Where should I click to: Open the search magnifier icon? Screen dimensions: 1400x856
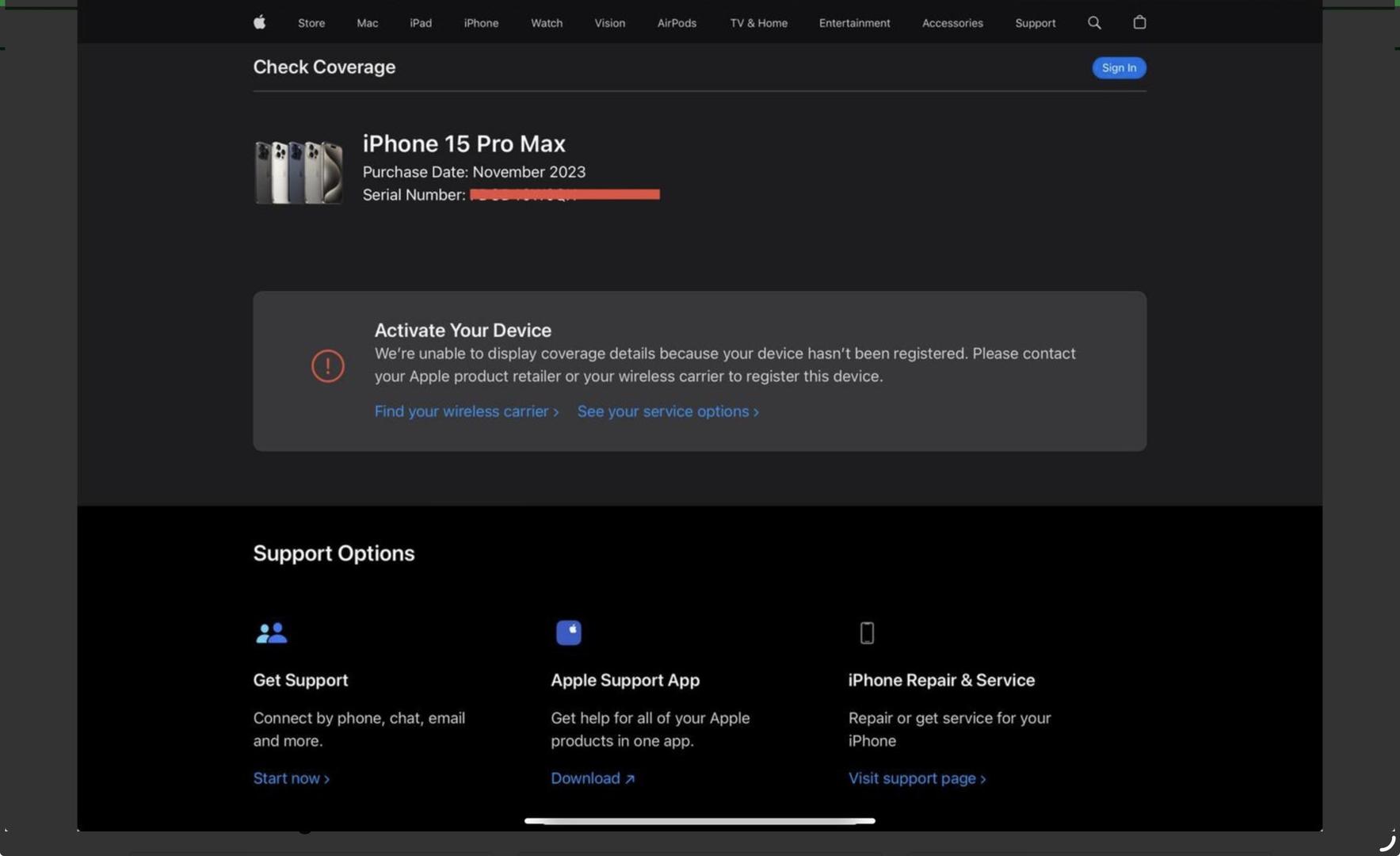pos(1094,22)
